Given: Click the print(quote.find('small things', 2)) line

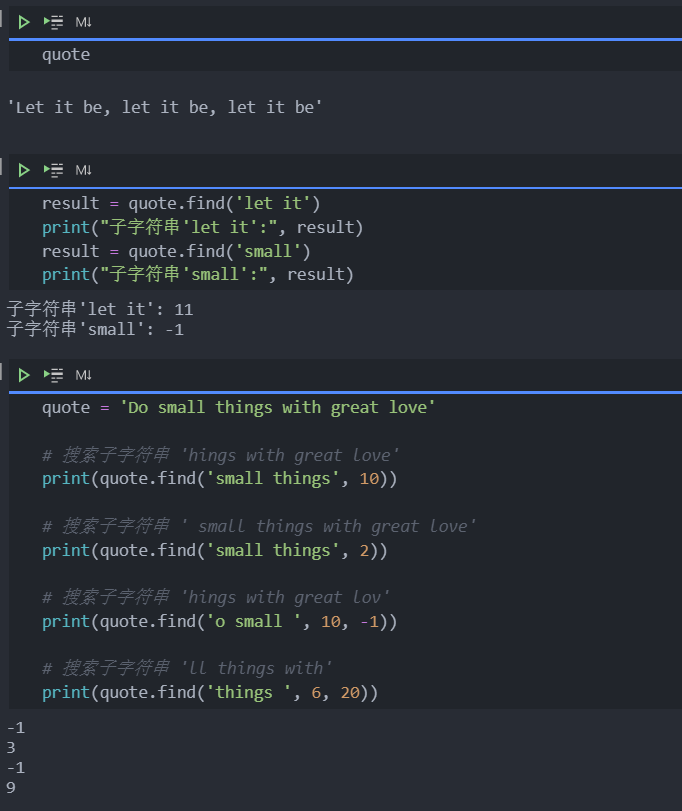Looking at the screenshot, I should 214,550.
